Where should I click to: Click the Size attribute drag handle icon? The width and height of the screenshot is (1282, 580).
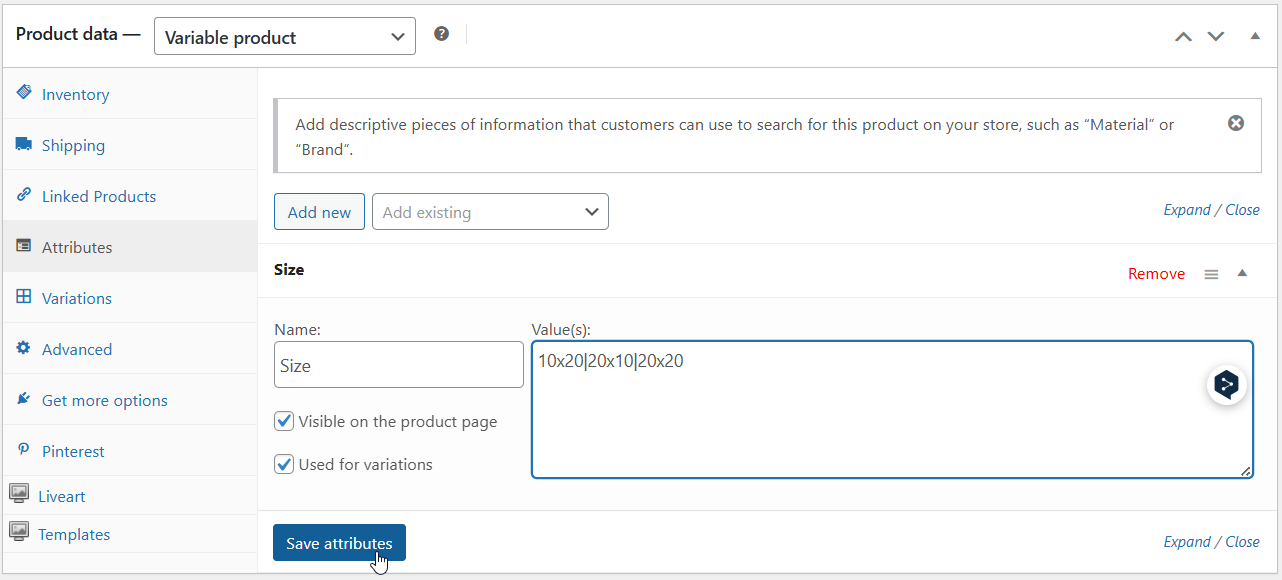pyautogui.click(x=1211, y=274)
